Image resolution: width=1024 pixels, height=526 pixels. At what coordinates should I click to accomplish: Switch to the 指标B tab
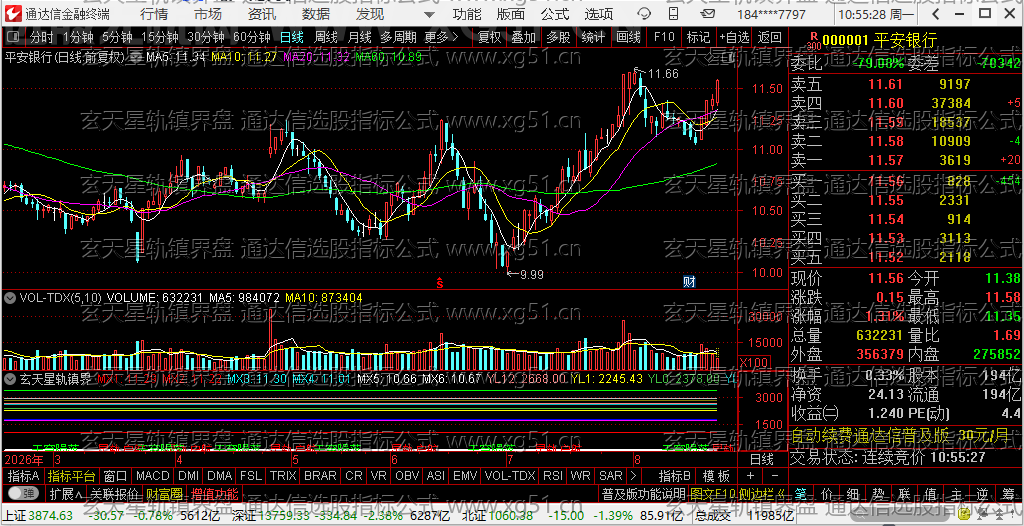tap(675, 475)
